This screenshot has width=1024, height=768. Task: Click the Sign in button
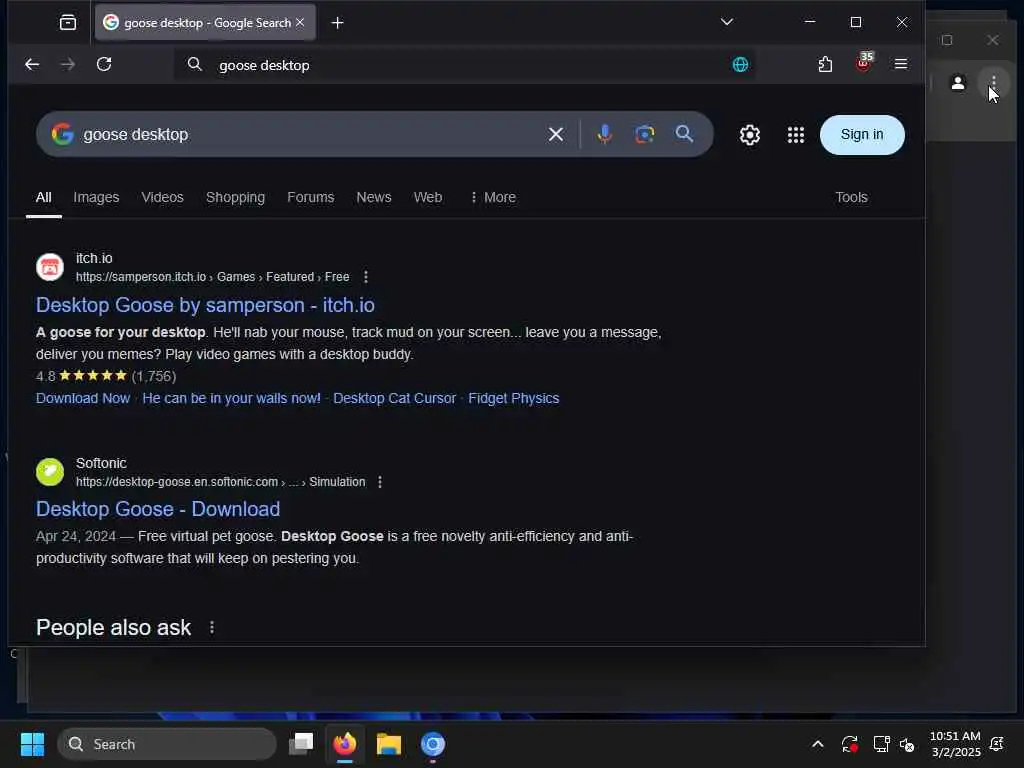[862, 135]
